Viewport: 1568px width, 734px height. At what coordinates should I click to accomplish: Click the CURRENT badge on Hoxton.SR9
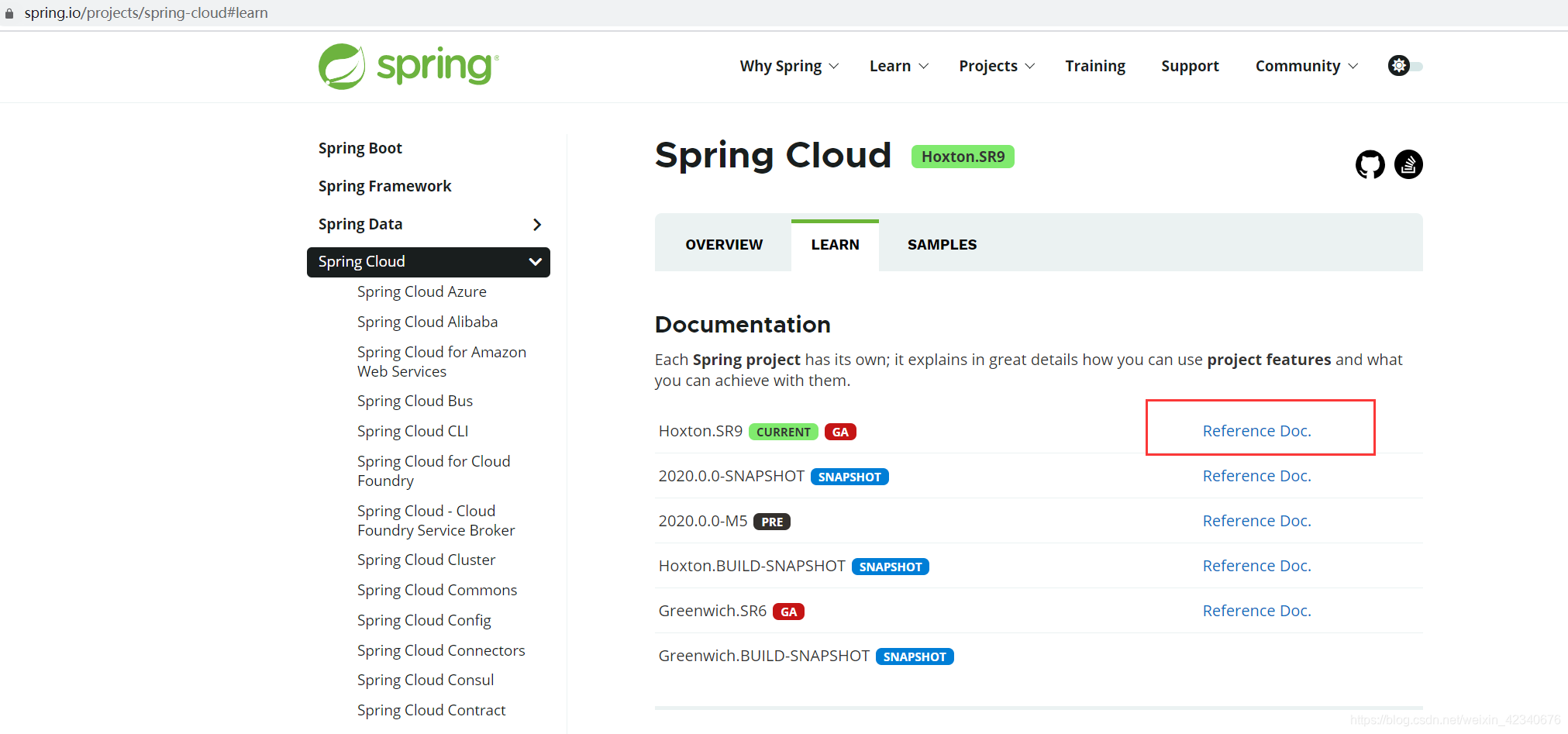[783, 432]
